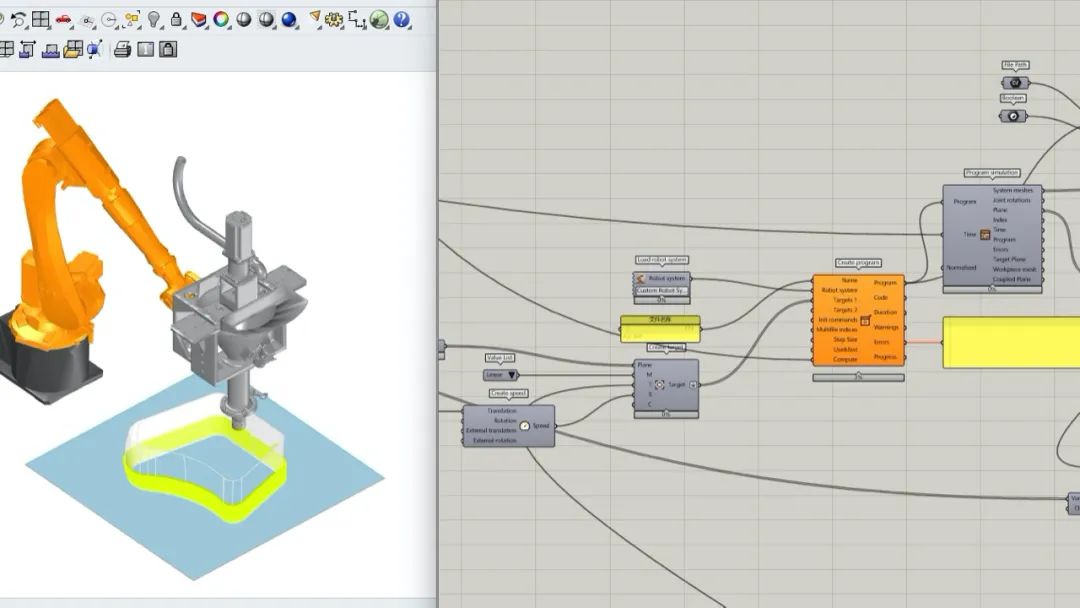Click the large yellow Errors output panel
Viewport: 1080px width, 608px height.
[x=1011, y=342]
